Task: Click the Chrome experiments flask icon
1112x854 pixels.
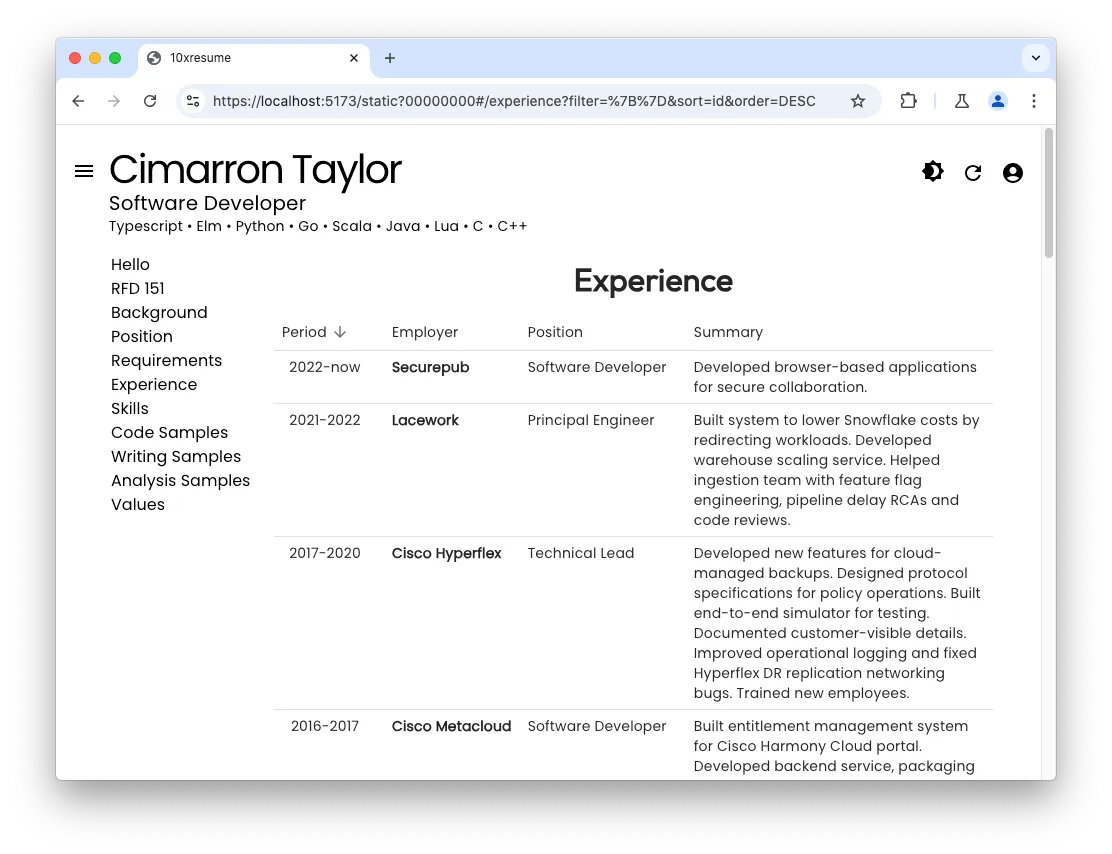Action: 961,101
